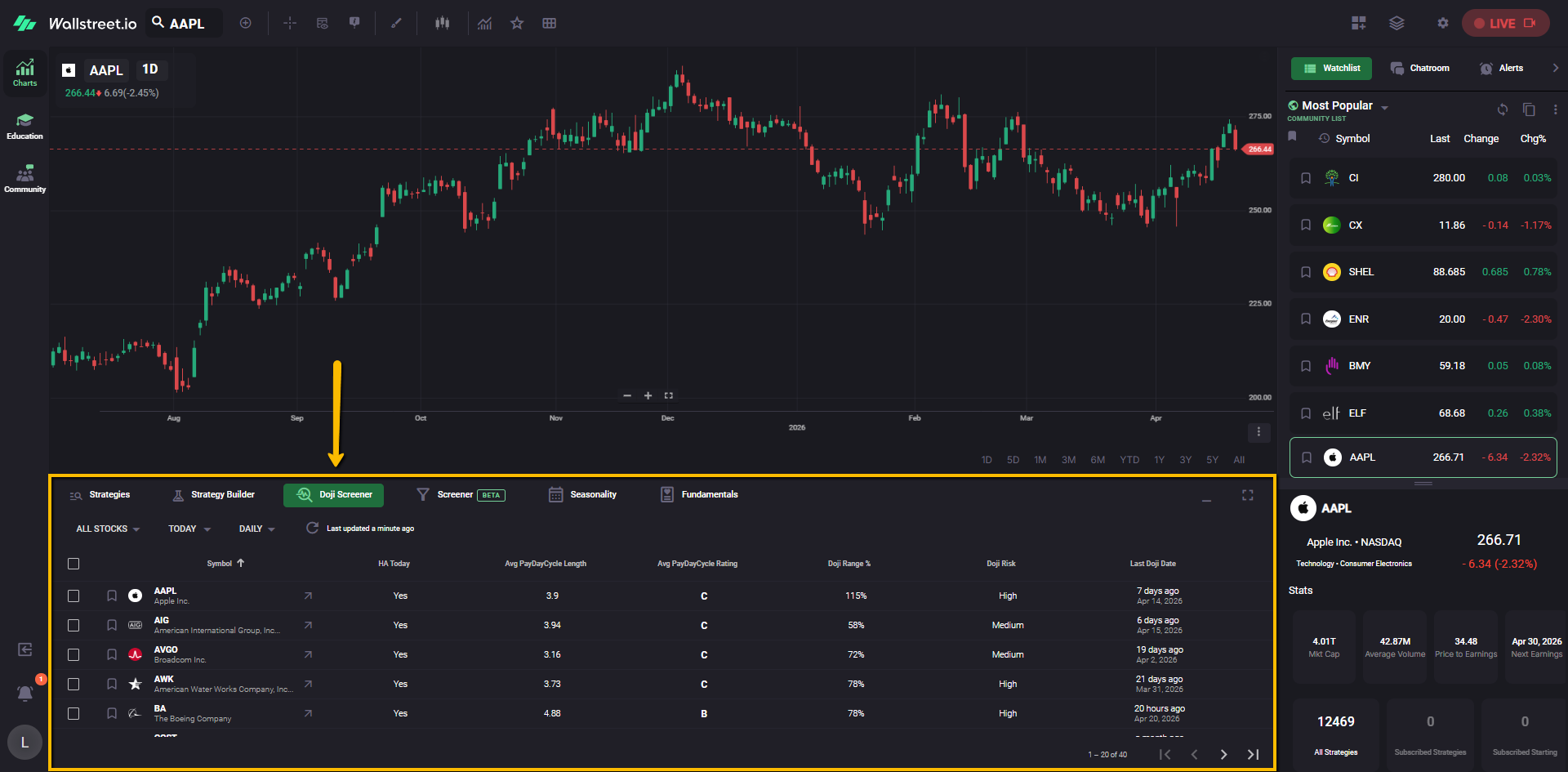Viewport: 1568px width, 772px height.
Task: Click the LIVE button
Action: tap(1504, 24)
